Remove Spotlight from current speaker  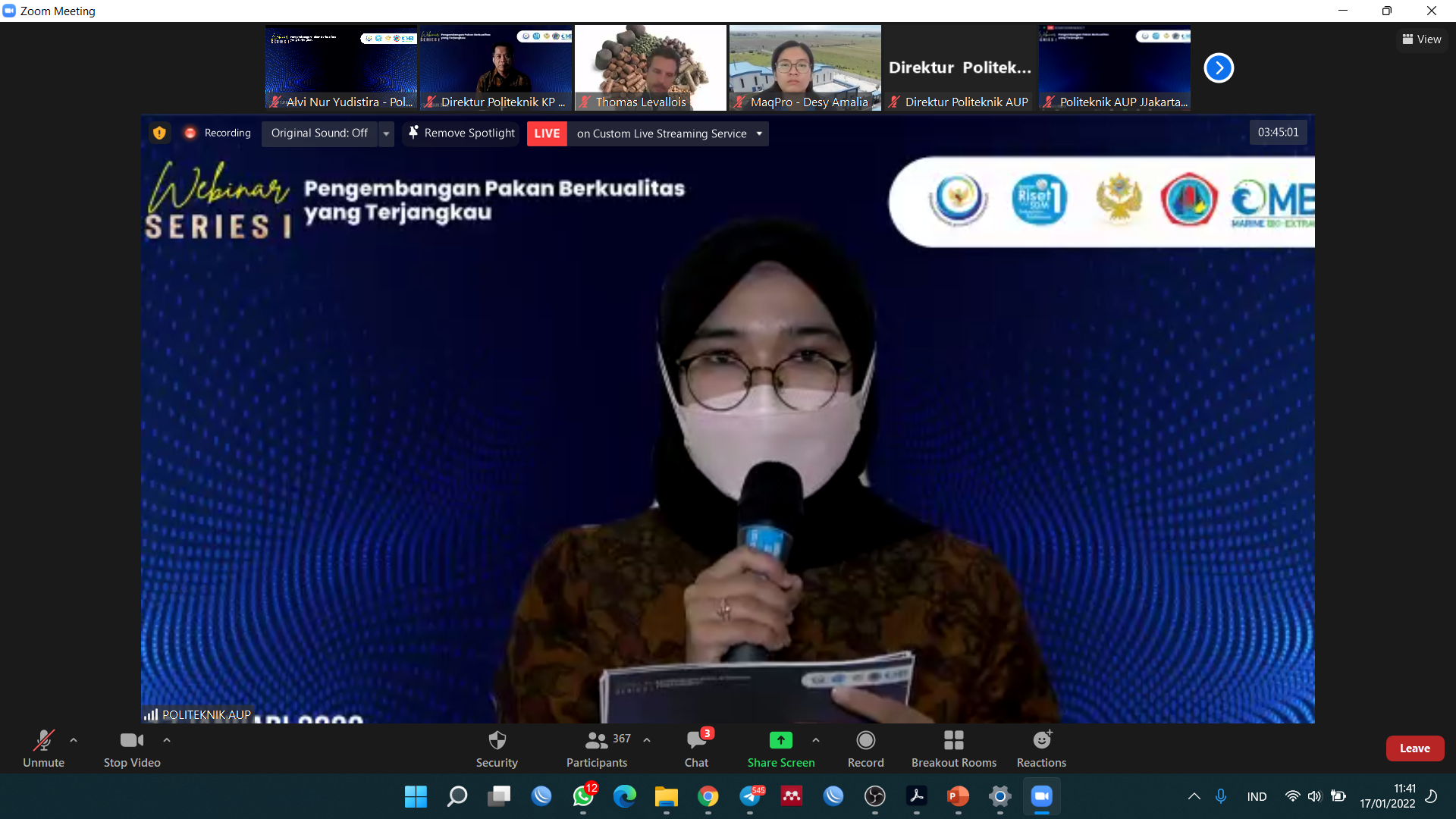pyautogui.click(x=461, y=133)
